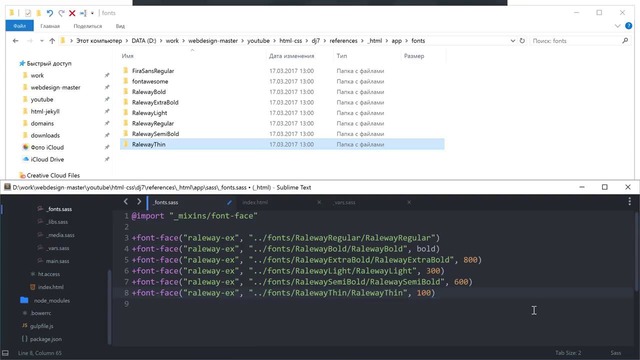The height and width of the screenshot is (360, 640).
Task: Select the RalewaySemiBold folder
Action: click(x=155, y=134)
